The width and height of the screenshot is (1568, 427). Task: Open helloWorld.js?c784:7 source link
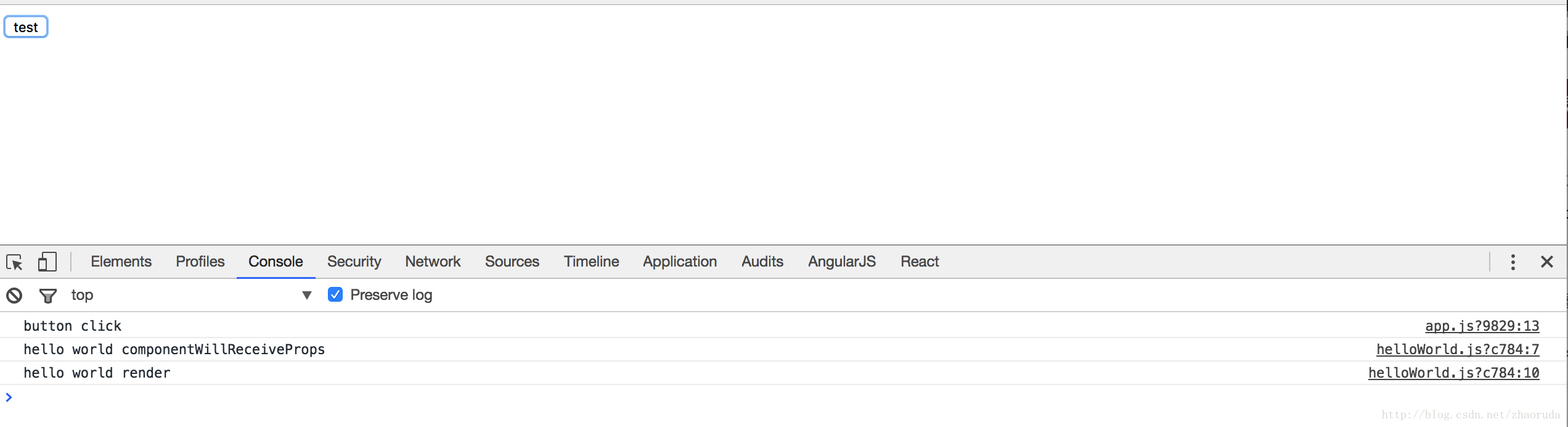1457,349
